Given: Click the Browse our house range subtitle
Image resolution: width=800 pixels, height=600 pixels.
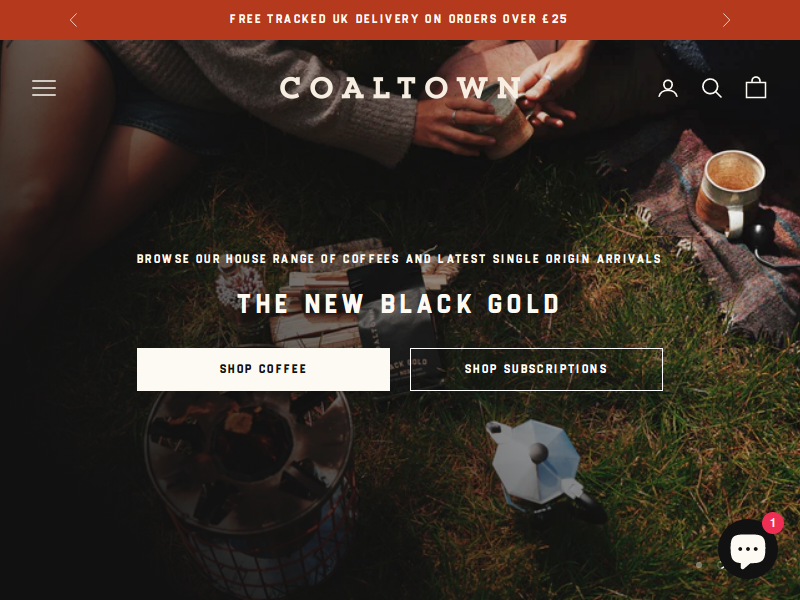Looking at the screenshot, I should [399, 259].
